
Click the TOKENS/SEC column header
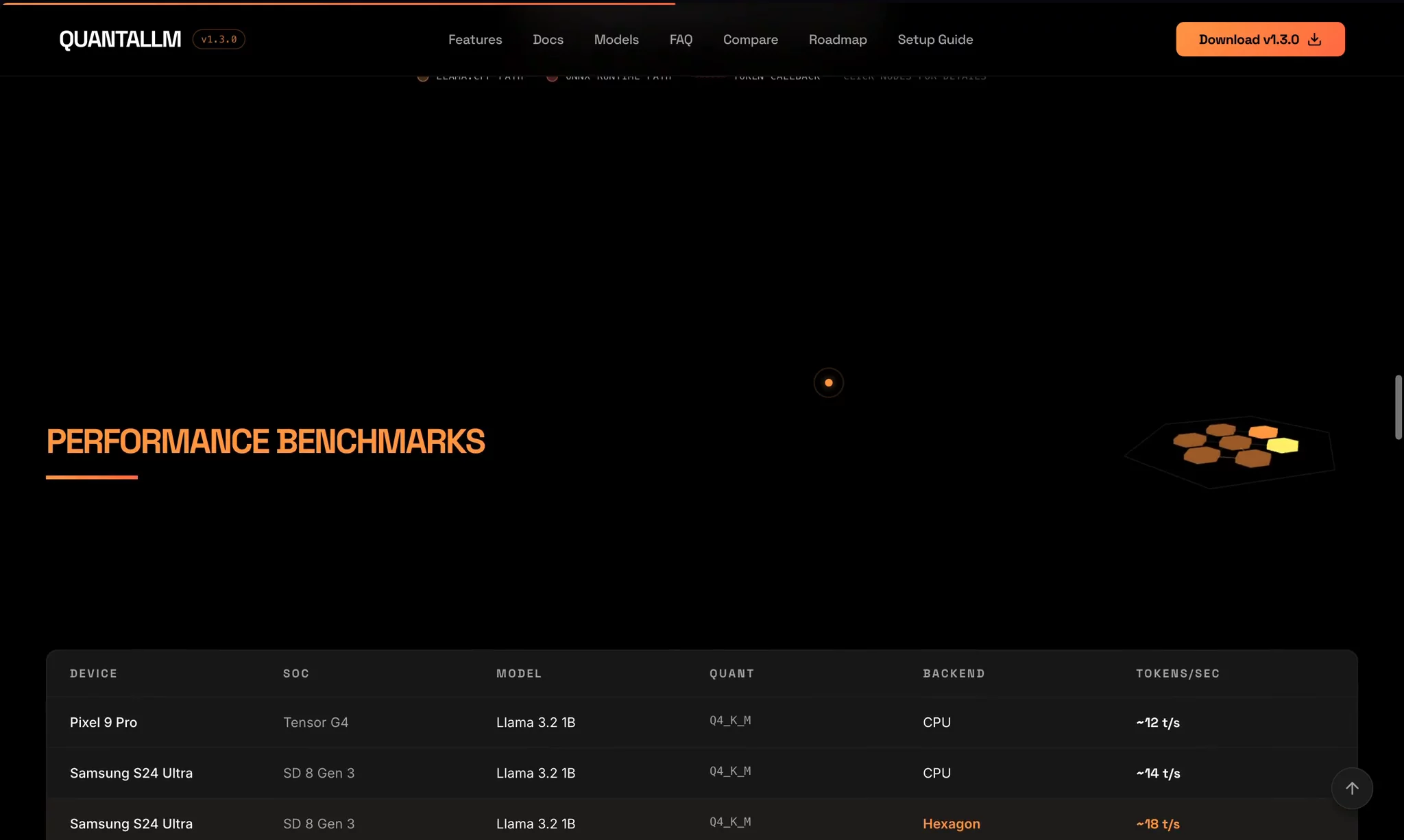click(1178, 673)
